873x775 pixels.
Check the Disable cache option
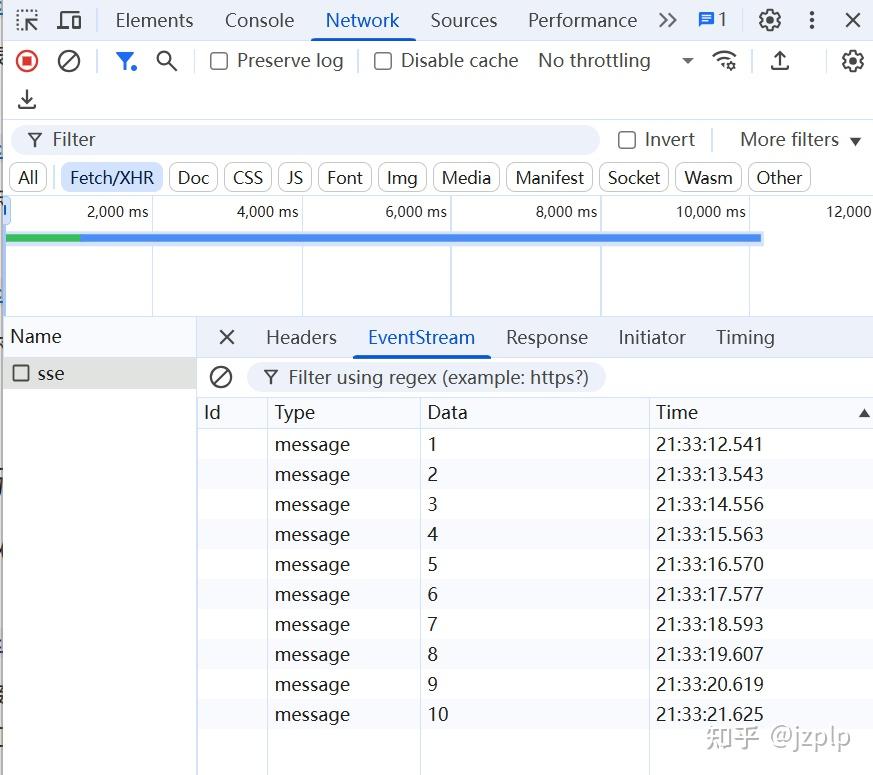click(383, 61)
